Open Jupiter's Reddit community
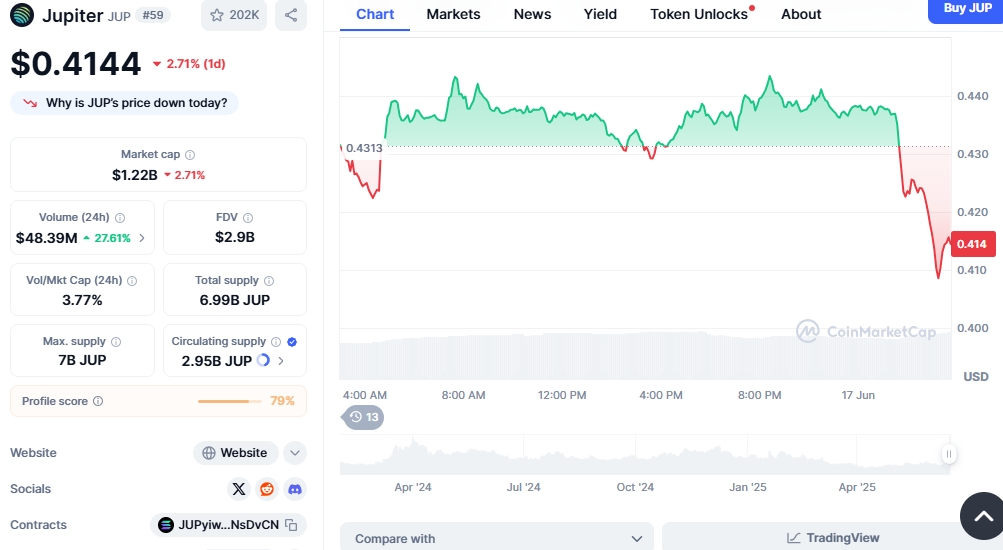This screenshot has height=550, width=1003. click(267, 489)
